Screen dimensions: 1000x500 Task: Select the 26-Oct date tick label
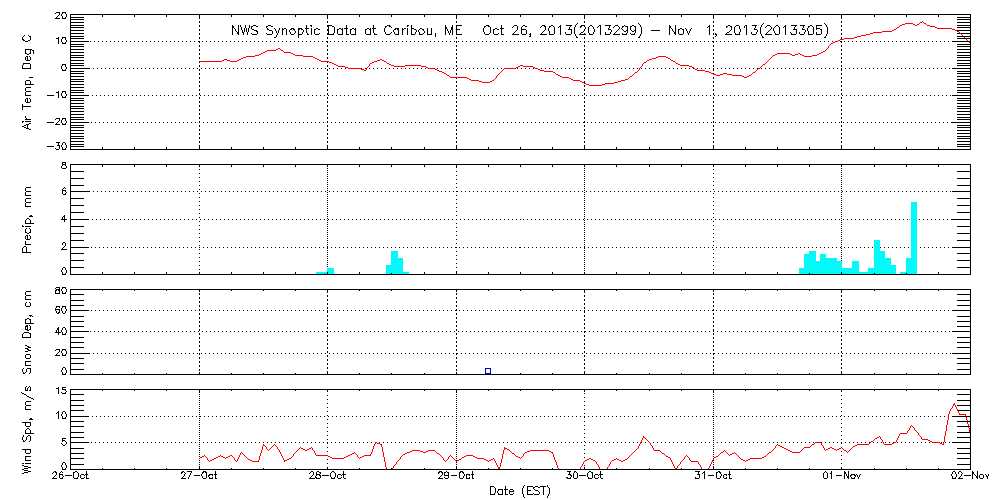coord(71,477)
